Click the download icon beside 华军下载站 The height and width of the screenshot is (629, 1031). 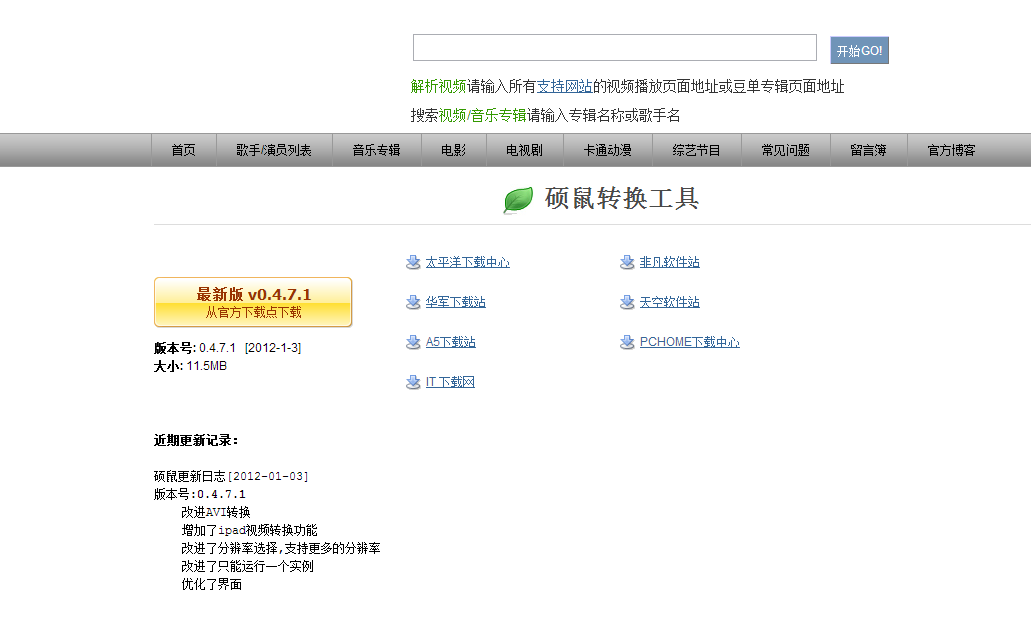pyautogui.click(x=412, y=301)
